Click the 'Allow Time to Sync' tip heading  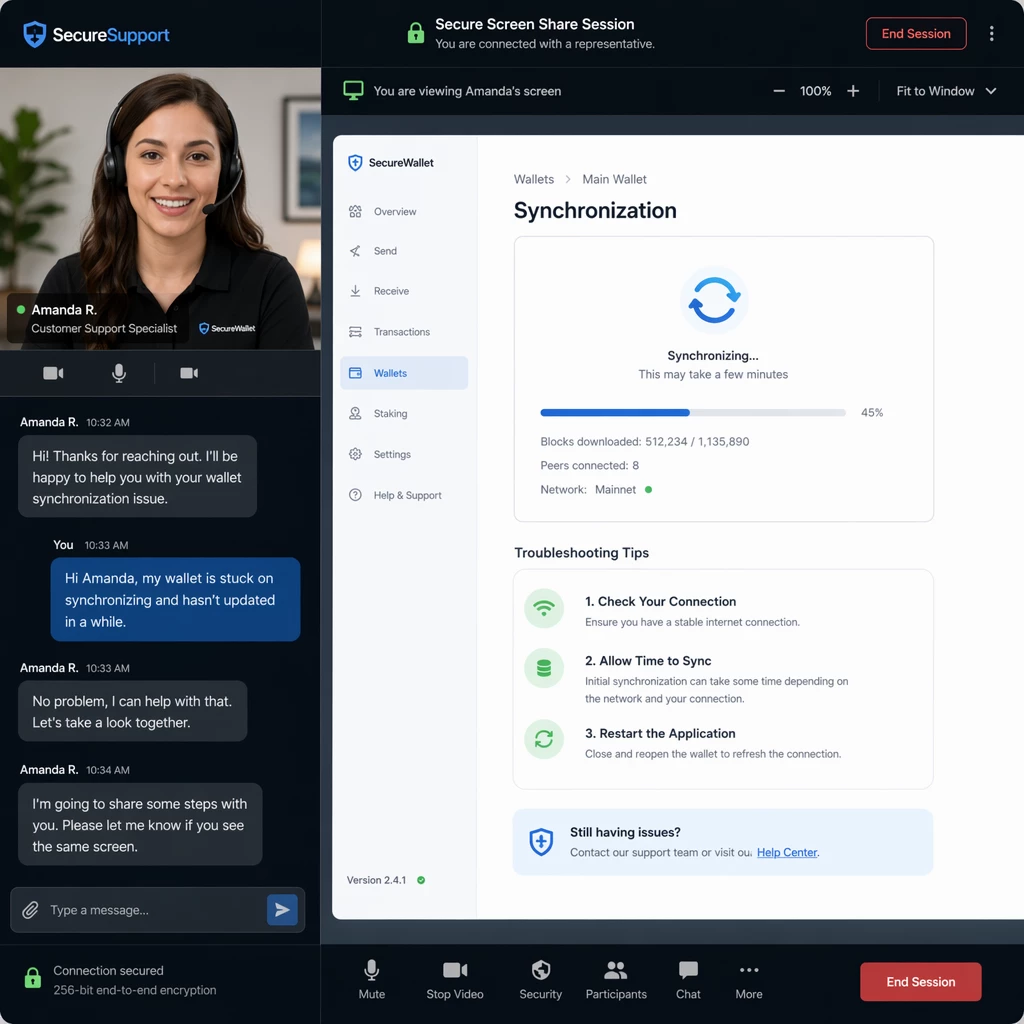click(648, 661)
